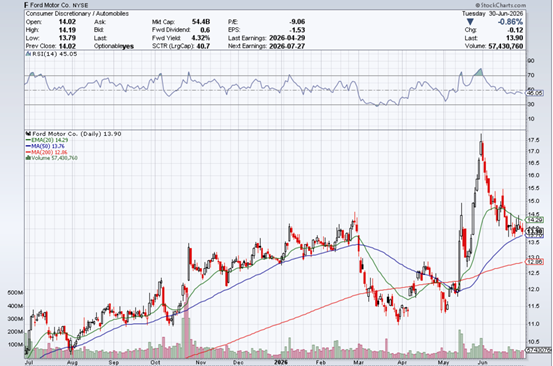The image size is (553, 366).
Task: Click the blue down-arrow change indicator
Action: [470, 22]
